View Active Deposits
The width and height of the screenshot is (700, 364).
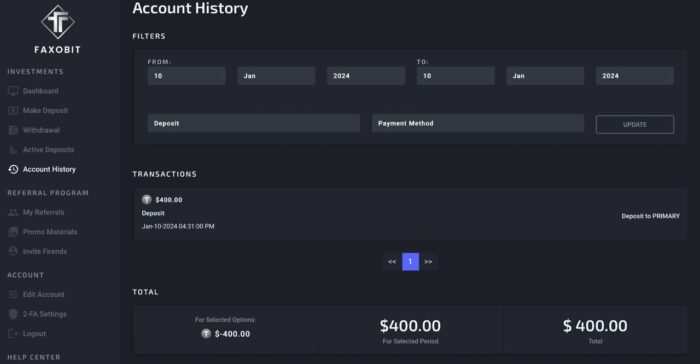(49, 150)
